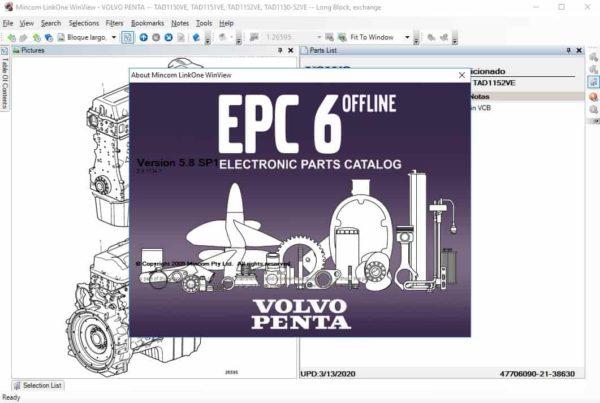Click the second icon in right sidebar

click(593, 69)
